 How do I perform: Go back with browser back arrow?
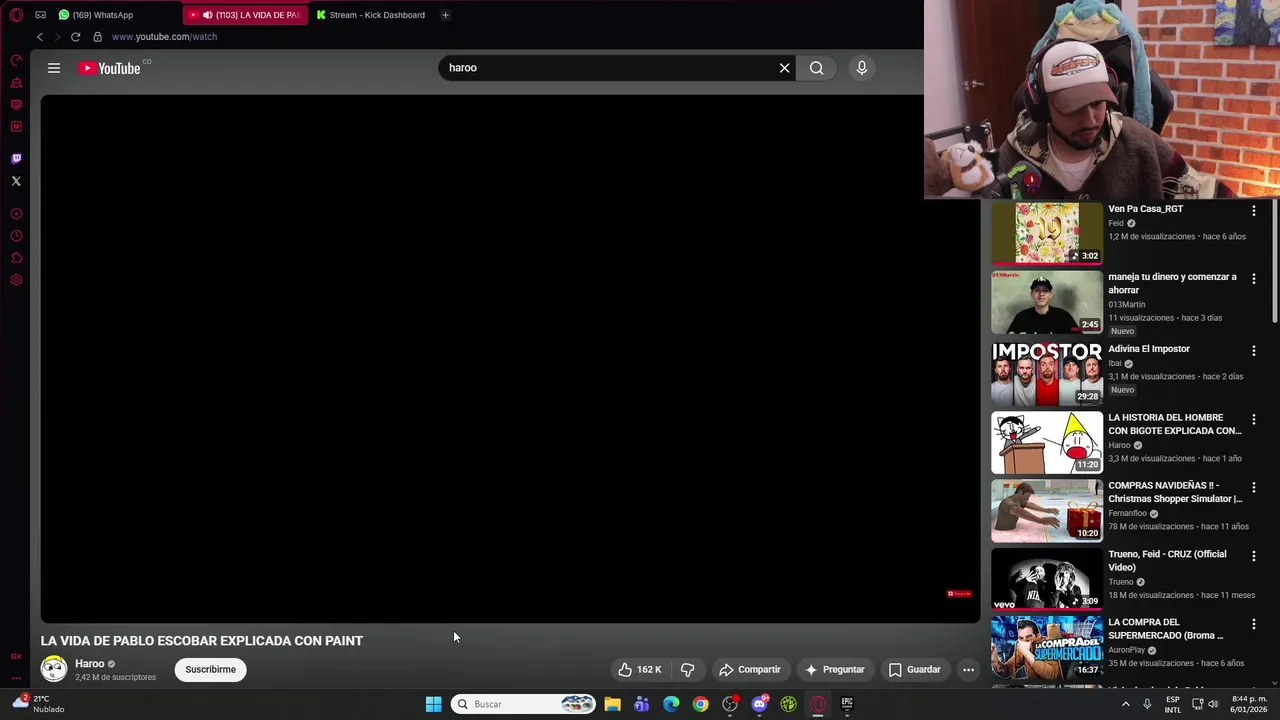click(40, 37)
